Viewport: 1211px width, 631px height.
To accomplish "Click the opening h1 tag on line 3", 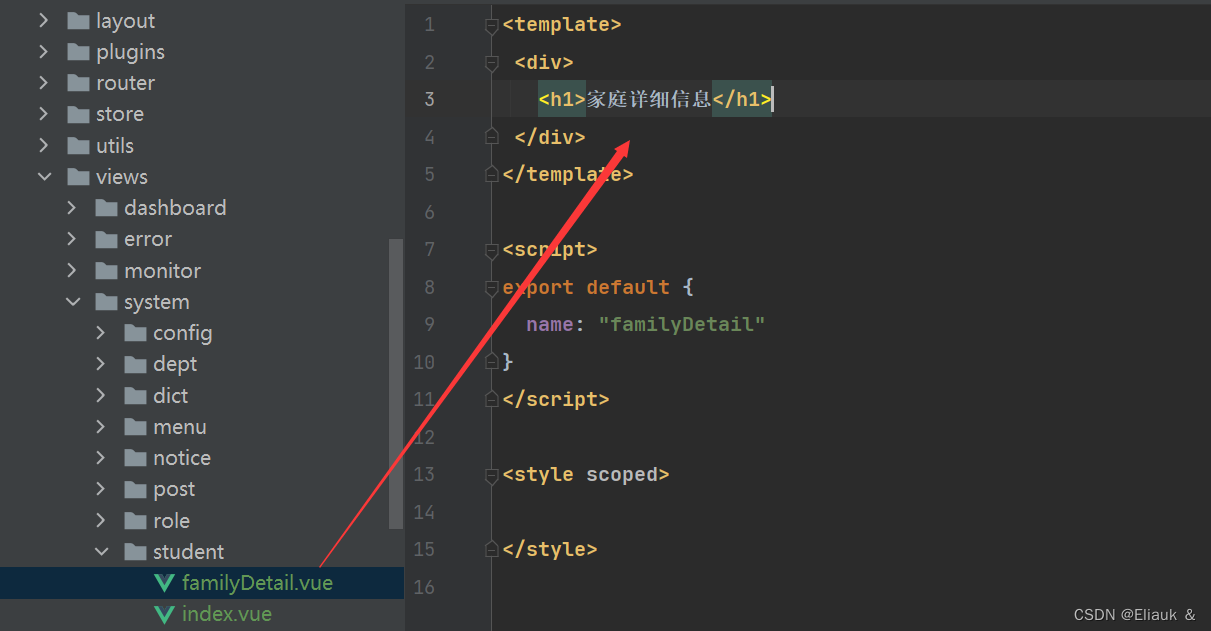I will pos(562,99).
